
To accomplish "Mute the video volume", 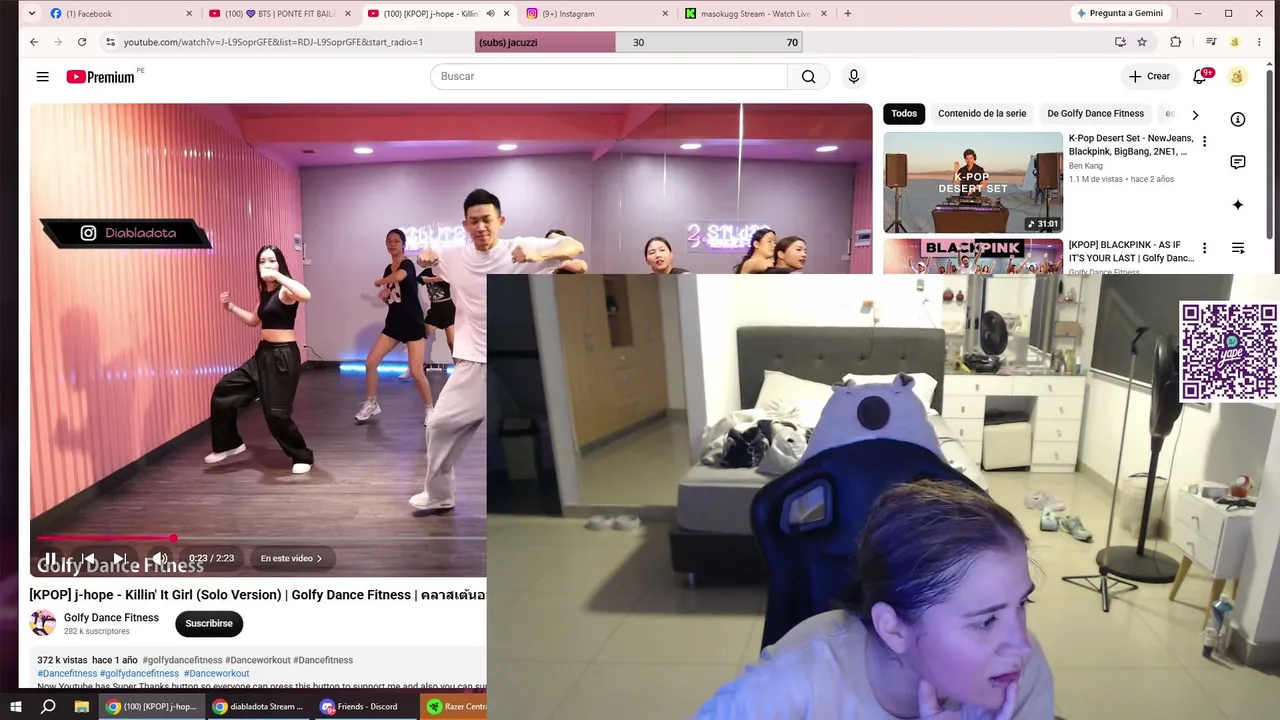I will click(x=159, y=559).
